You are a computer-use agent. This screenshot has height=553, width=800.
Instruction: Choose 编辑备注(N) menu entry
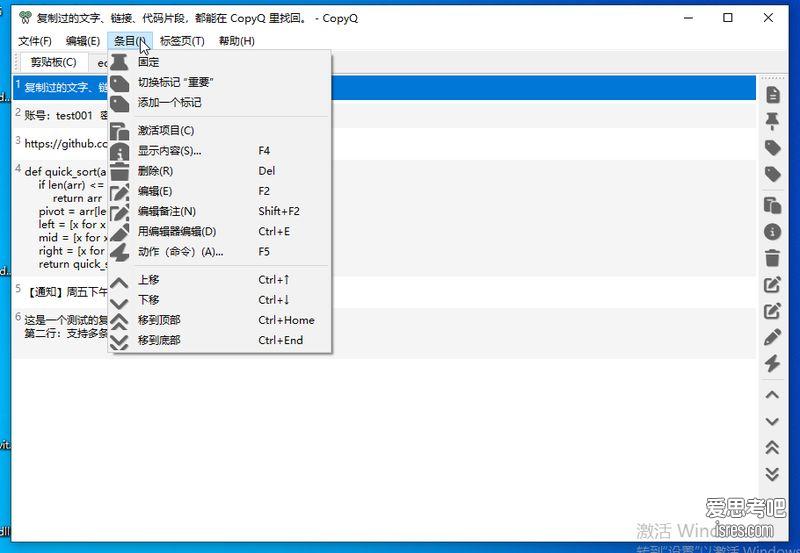pos(220,211)
